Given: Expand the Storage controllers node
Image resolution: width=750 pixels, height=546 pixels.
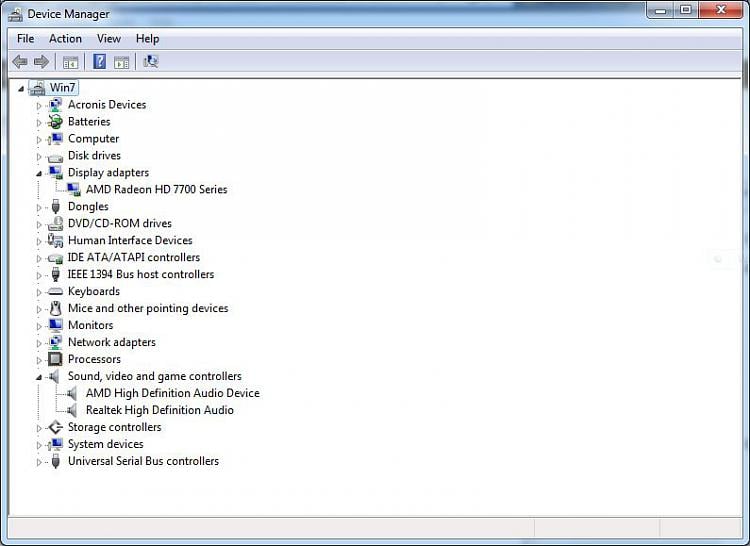Looking at the screenshot, I should point(39,428).
